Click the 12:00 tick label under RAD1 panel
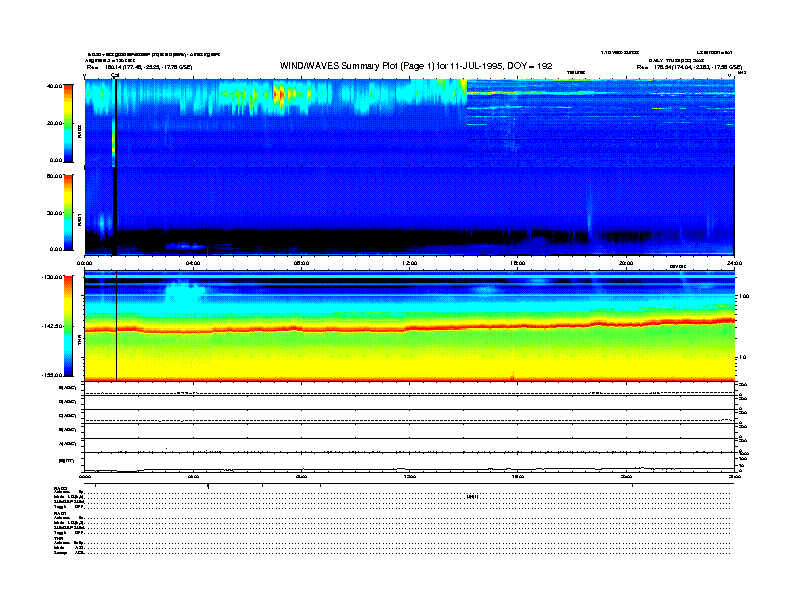Viewport: 792px width, 612px height. pyautogui.click(x=410, y=263)
